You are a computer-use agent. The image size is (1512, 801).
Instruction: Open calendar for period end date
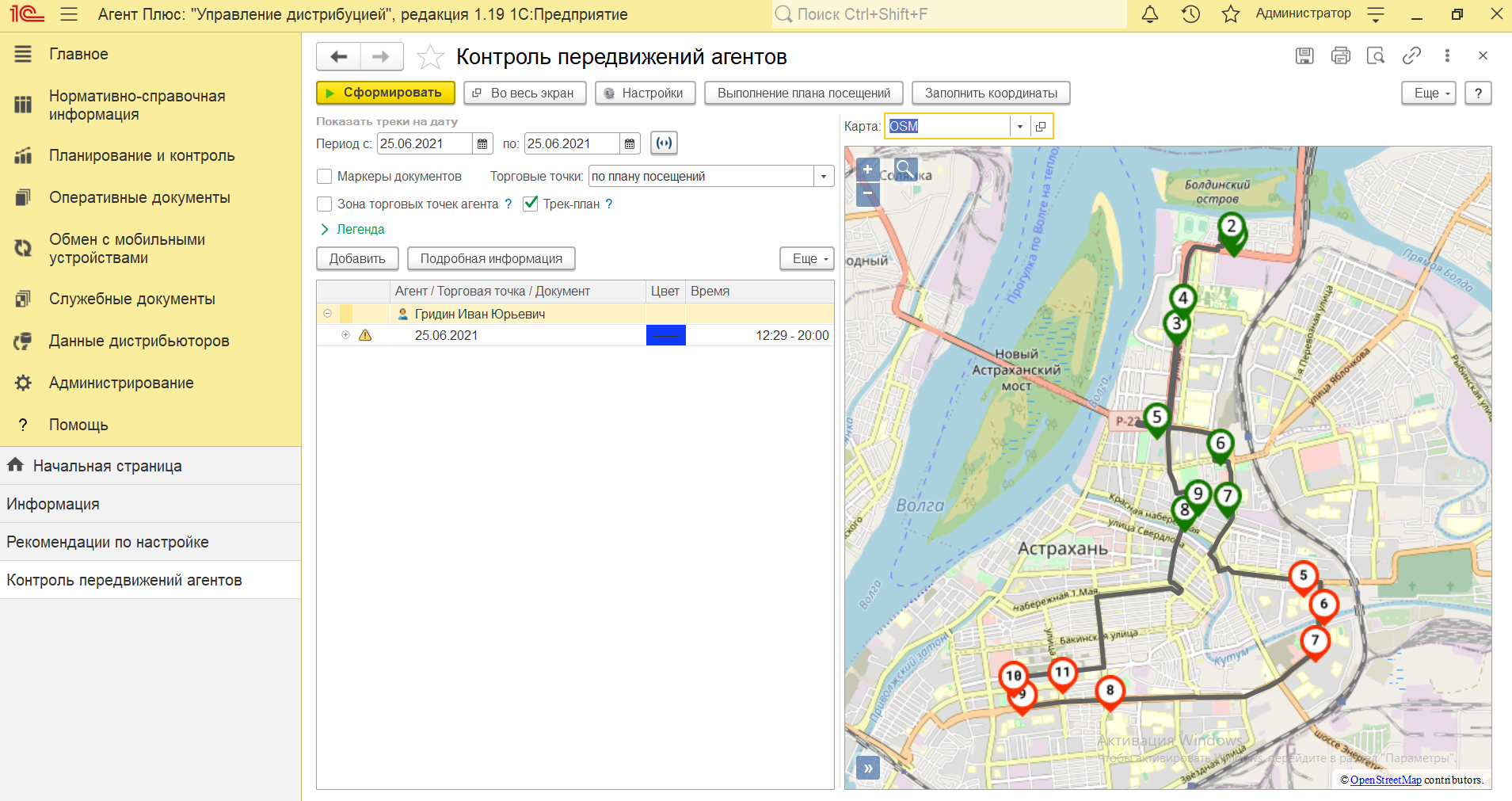pyautogui.click(x=630, y=143)
